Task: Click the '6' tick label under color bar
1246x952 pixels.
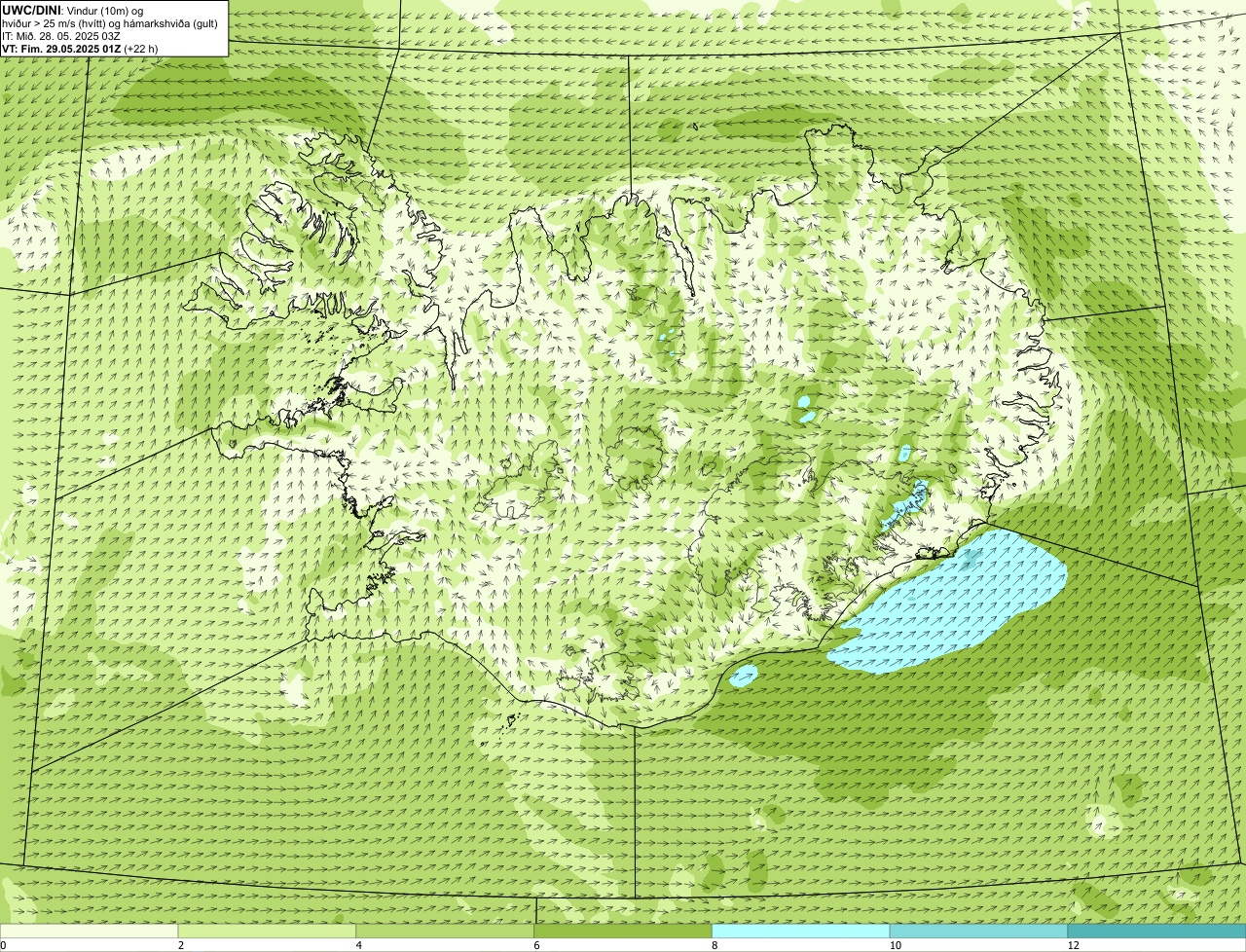Action: [x=536, y=945]
